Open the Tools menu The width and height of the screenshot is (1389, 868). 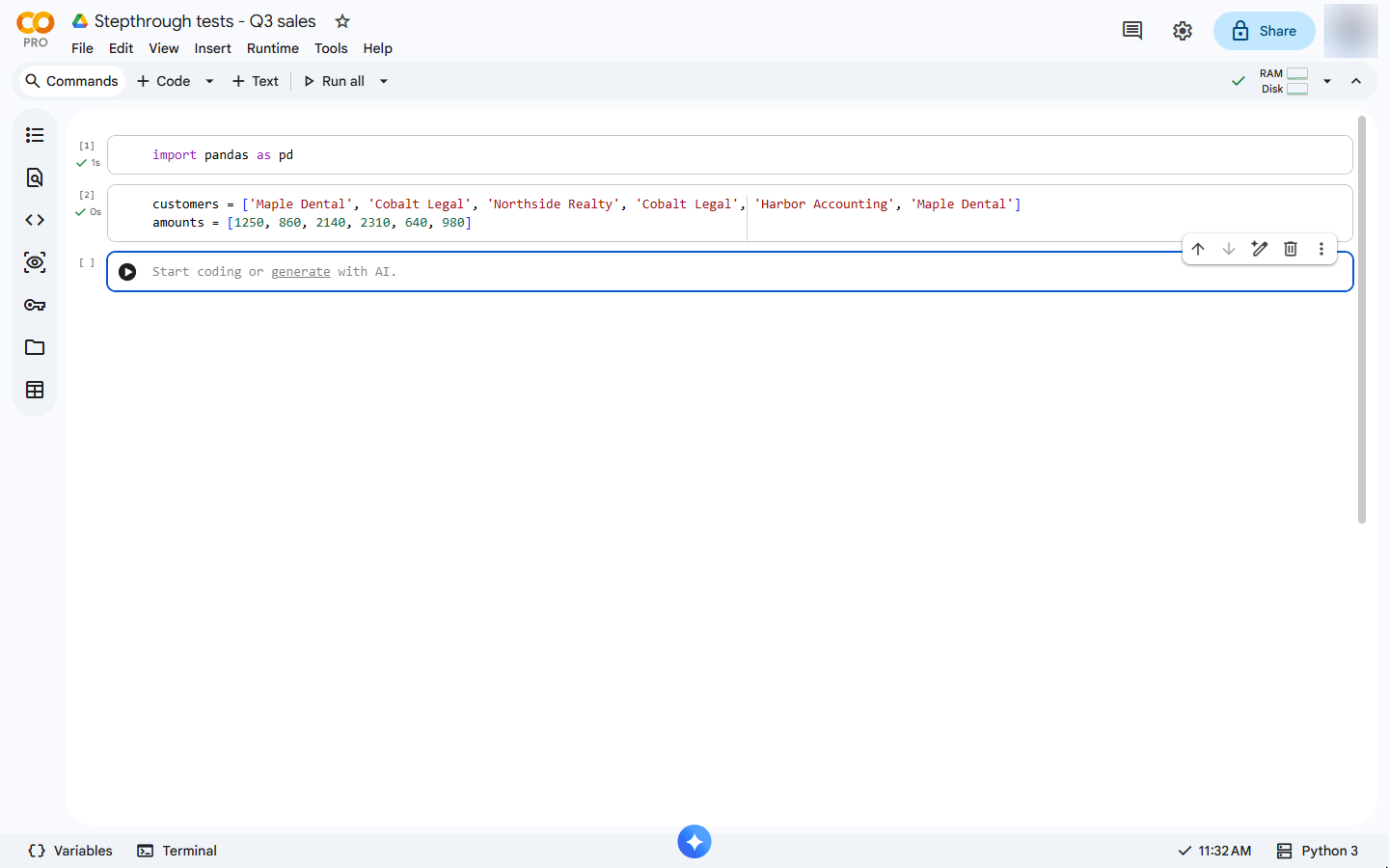[x=331, y=48]
